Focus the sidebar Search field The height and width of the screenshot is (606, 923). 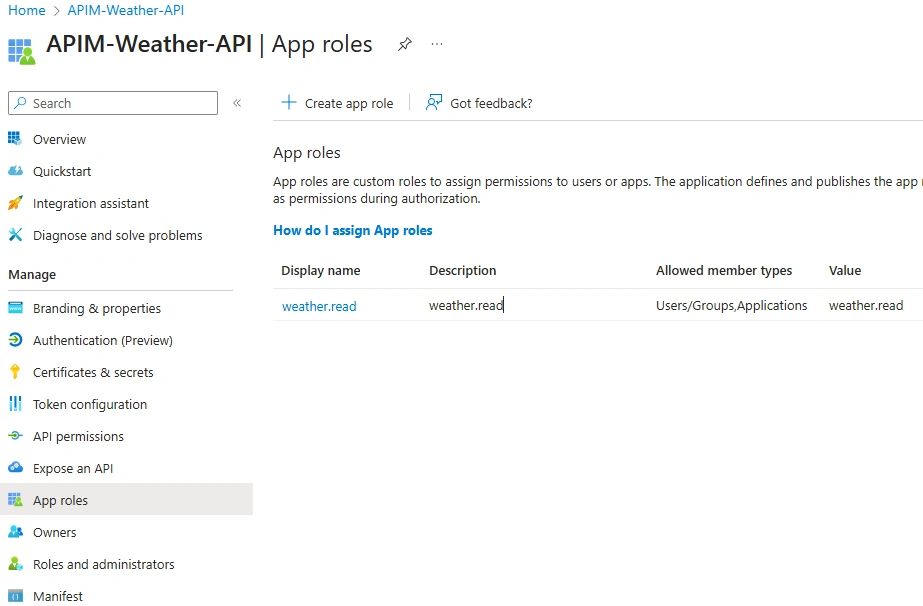[x=113, y=103]
